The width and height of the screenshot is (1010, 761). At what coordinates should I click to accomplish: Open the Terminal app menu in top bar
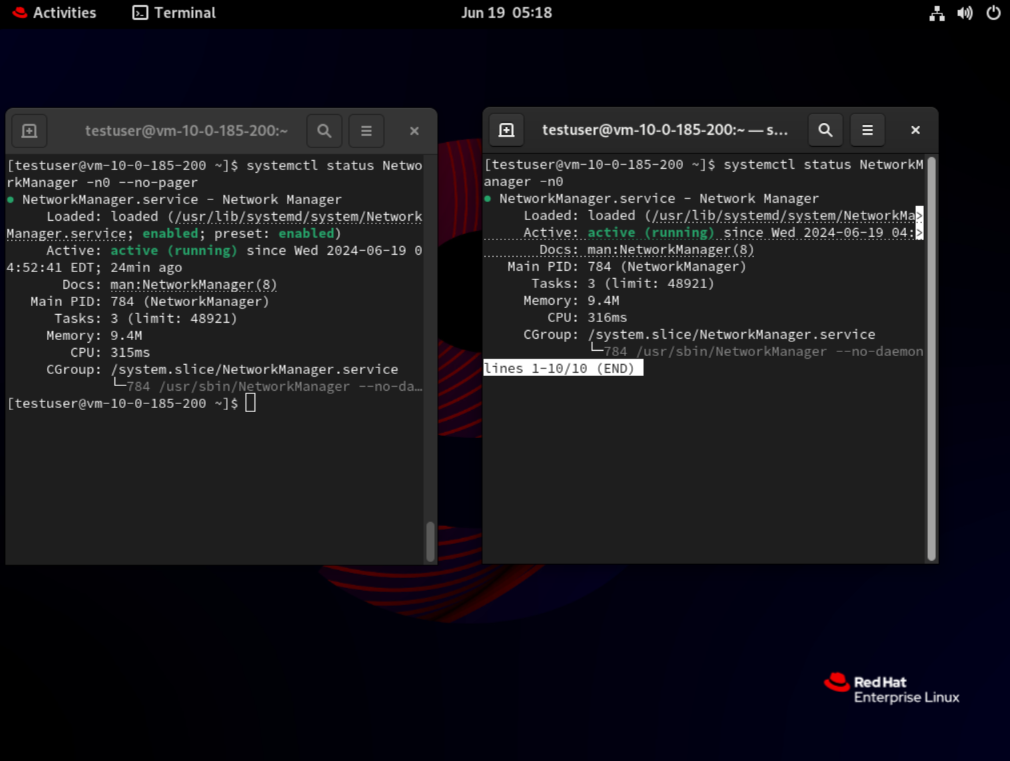(x=174, y=13)
